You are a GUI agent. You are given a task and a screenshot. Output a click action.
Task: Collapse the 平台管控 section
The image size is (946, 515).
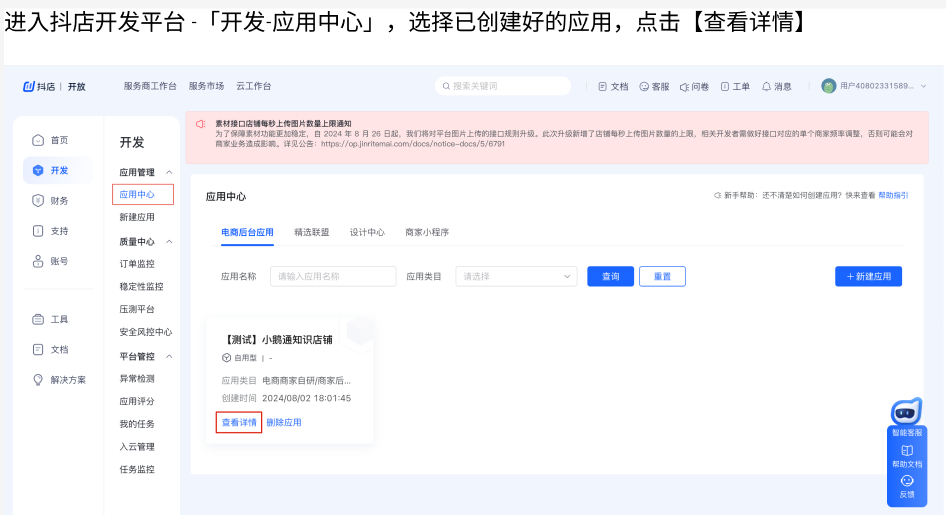(170, 356)
